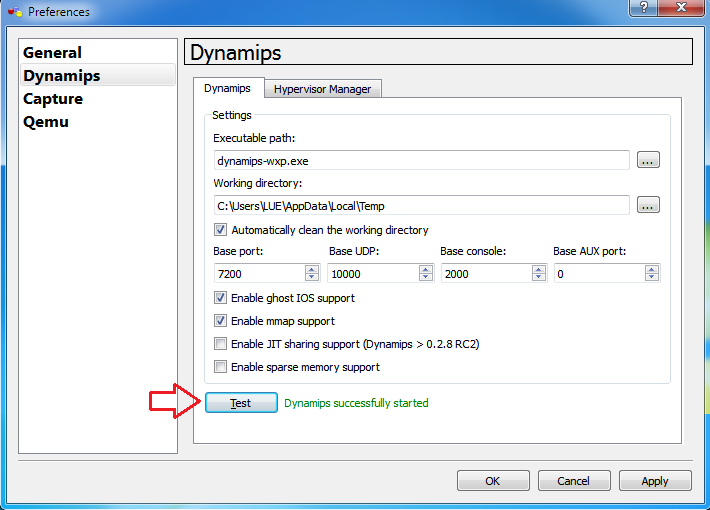Screen dimensions: 710x510
Task: Close the Preferences window
Action: coord(681,8)
